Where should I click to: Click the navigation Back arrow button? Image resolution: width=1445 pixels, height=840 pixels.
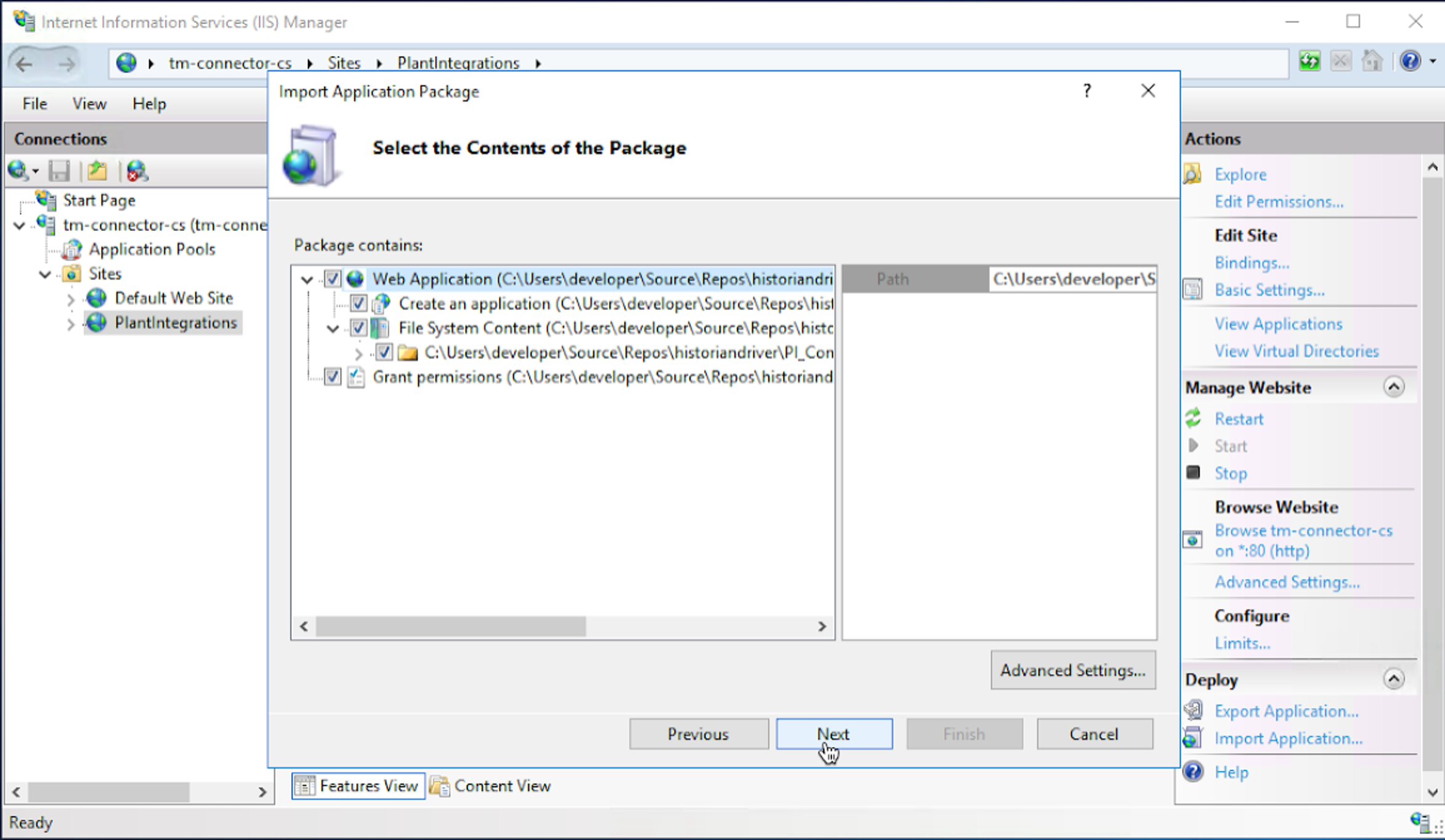point(25,63)
